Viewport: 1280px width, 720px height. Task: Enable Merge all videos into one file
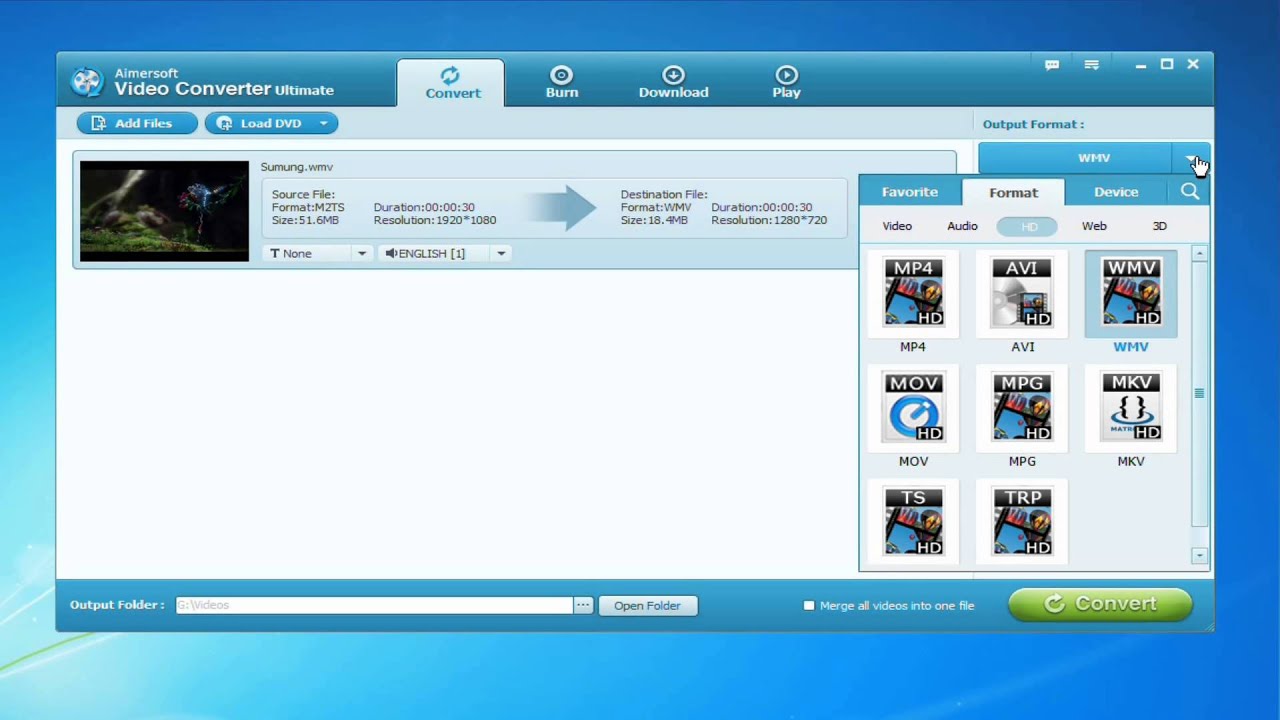(809, 605)
